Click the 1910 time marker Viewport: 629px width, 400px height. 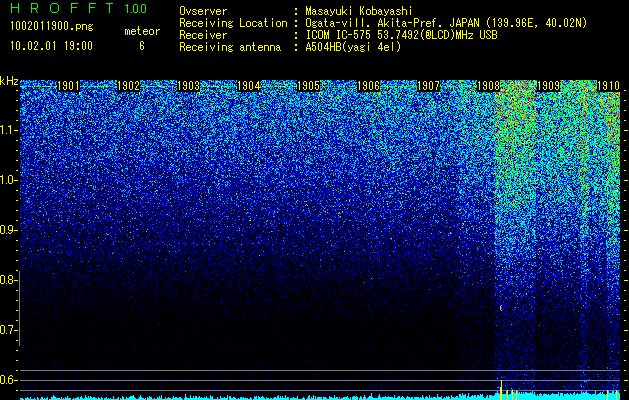tap(609, 86)
